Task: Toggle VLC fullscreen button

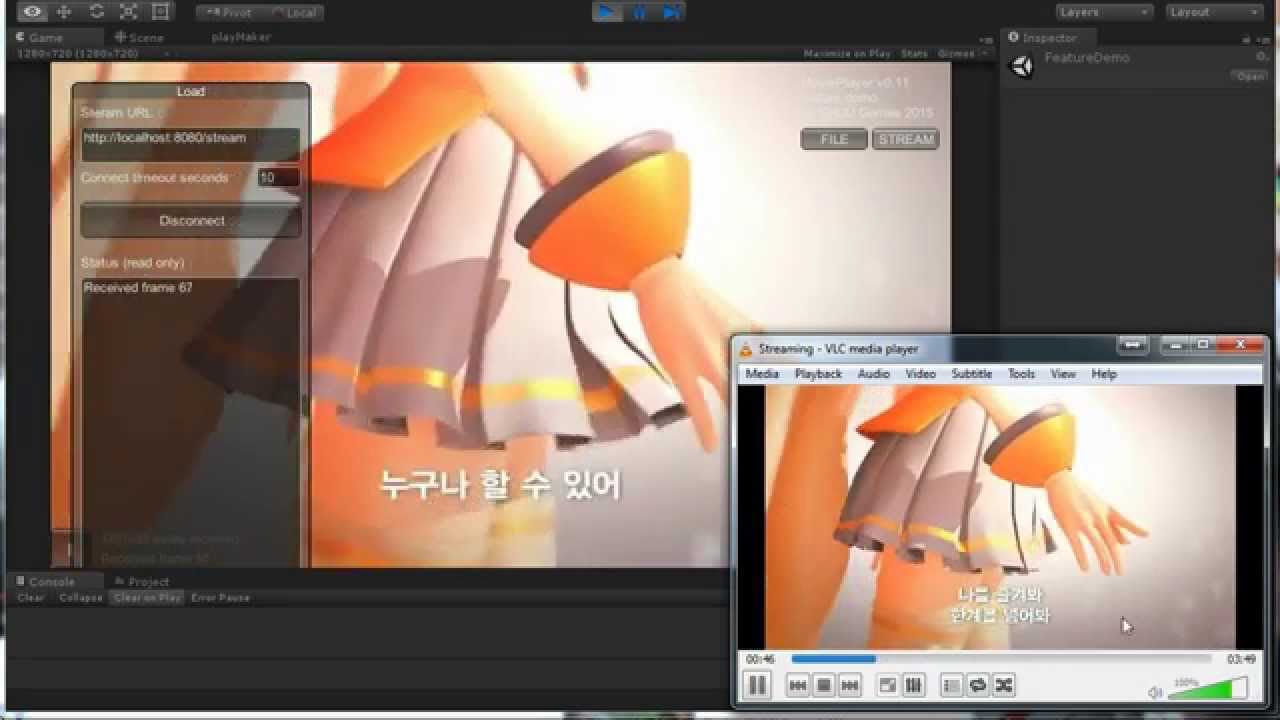Action: coord(887,685)
